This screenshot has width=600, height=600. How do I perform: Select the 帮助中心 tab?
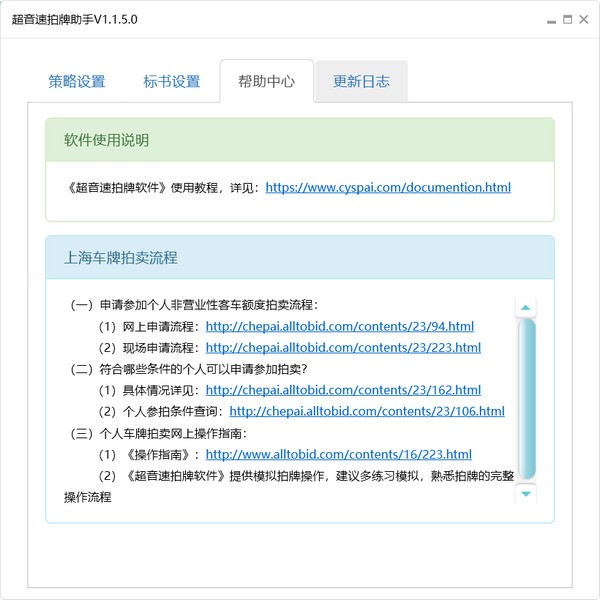coord(266,82)
